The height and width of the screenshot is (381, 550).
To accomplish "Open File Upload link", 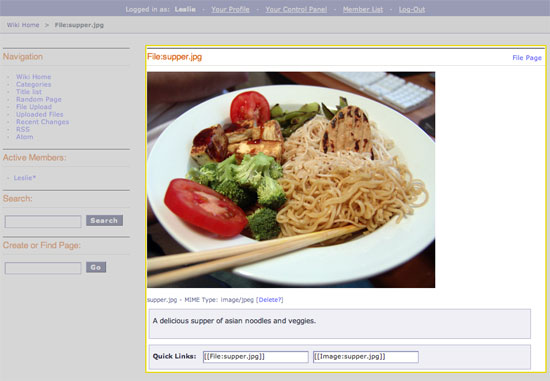I will 34,107.
